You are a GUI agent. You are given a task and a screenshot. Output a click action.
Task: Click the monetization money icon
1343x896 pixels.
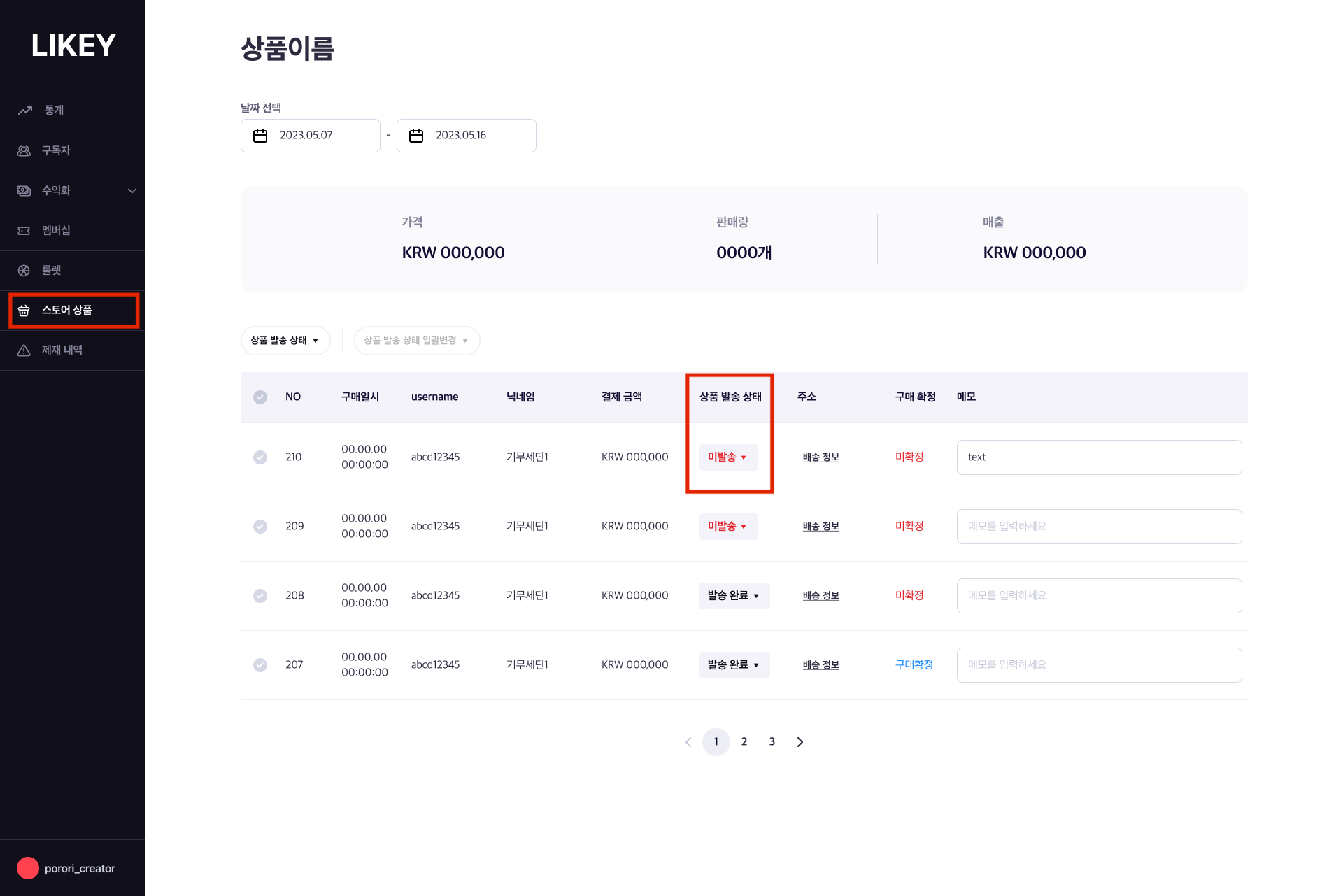[x=24, y=191]
